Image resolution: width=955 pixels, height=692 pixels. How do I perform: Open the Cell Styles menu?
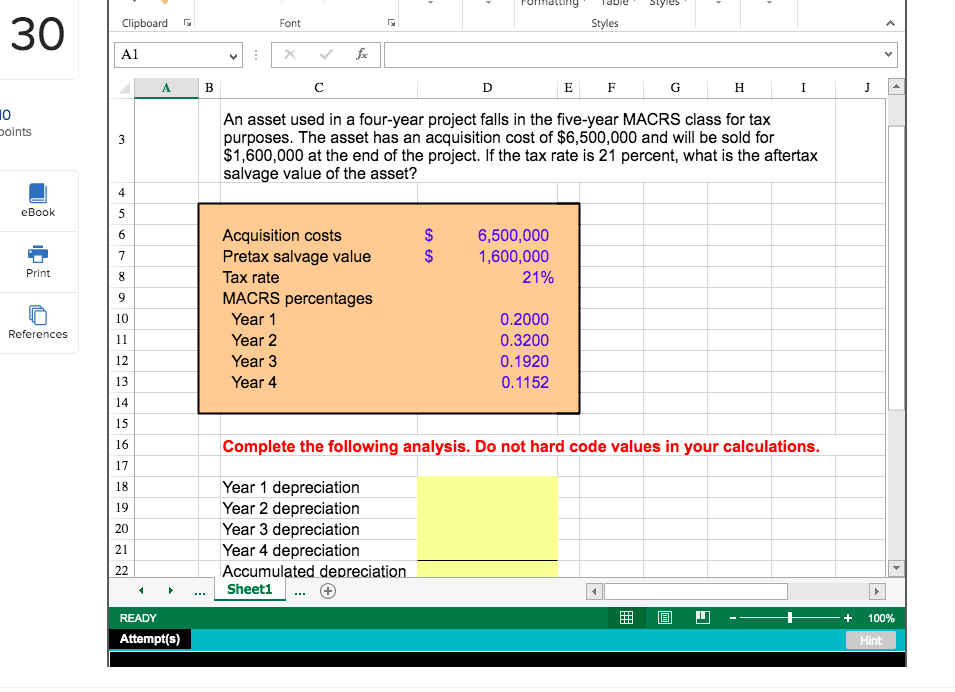668,4
